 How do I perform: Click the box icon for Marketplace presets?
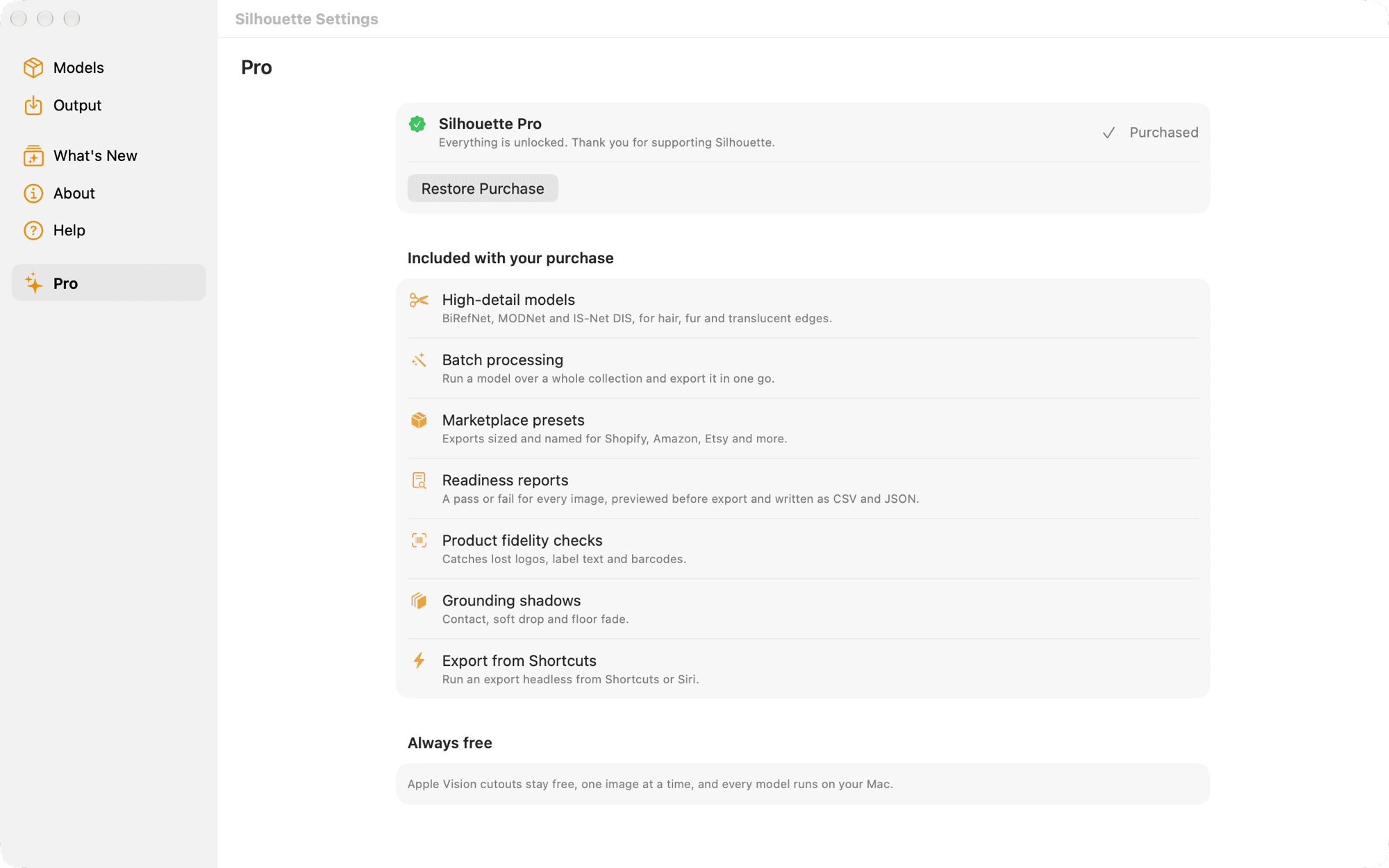pyautogui.click(x=419, y=420)
